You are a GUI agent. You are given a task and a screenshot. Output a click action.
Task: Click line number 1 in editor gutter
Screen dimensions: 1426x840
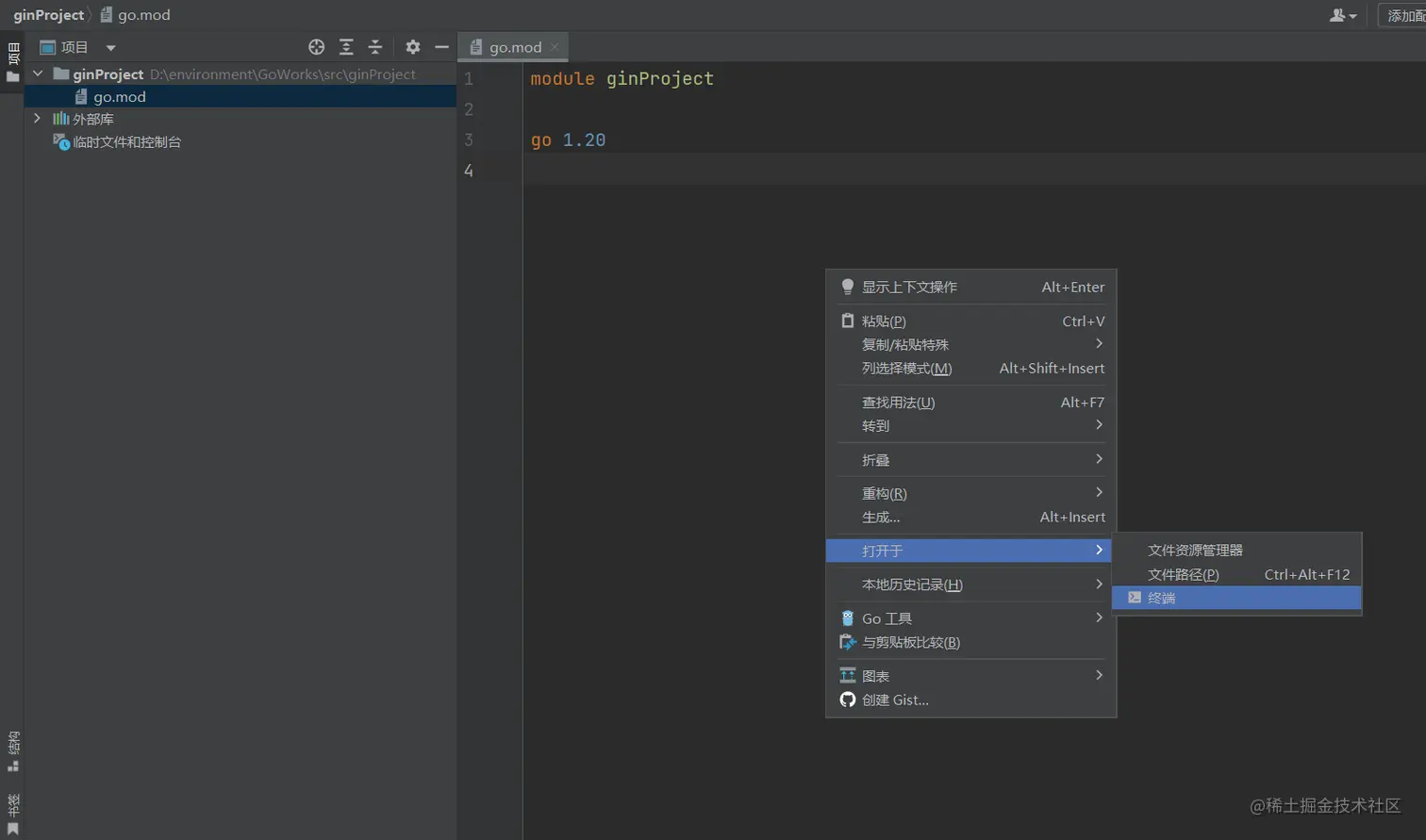coord(469,78)
